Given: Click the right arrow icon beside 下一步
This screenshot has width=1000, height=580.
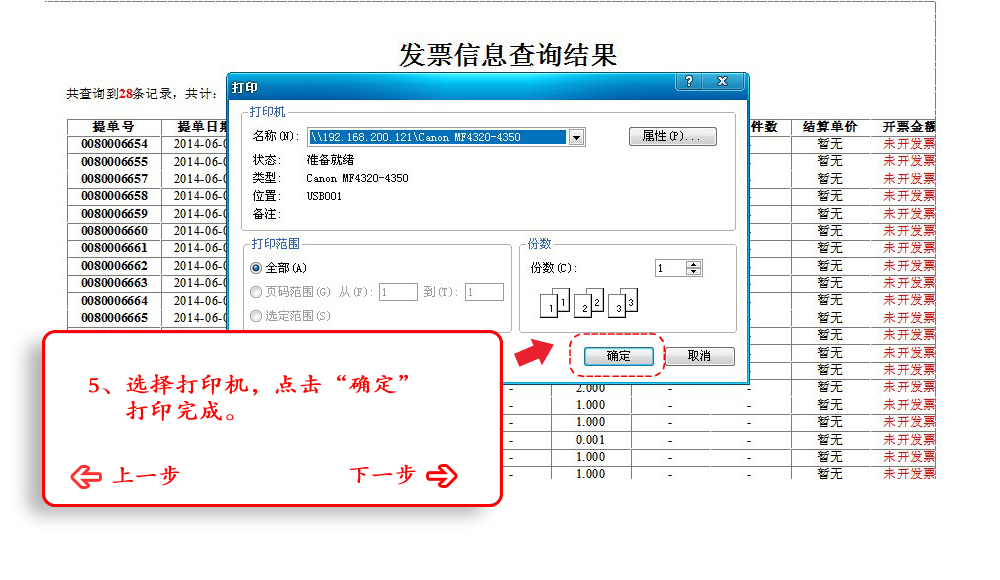Looking at the screenshot, I should pos(441,476).
